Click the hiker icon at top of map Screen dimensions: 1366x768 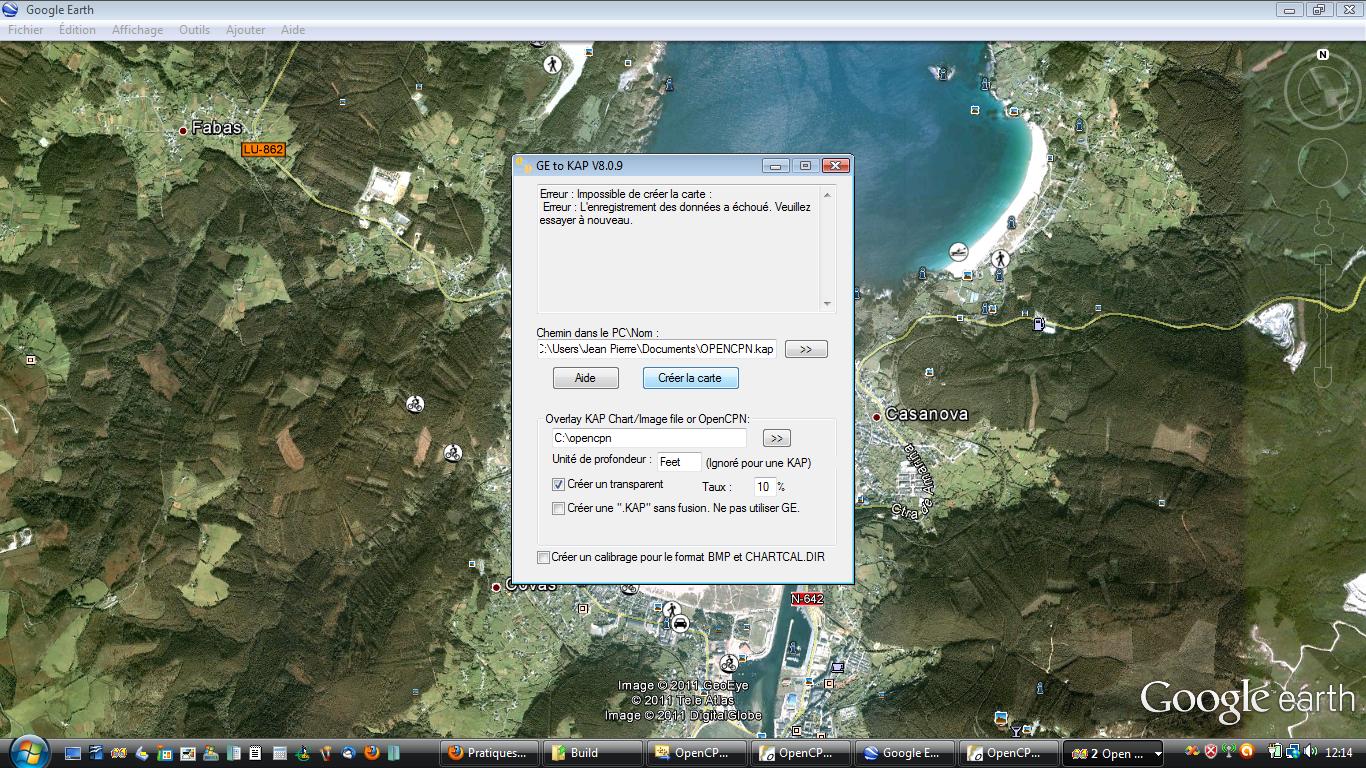coord(552,64)
